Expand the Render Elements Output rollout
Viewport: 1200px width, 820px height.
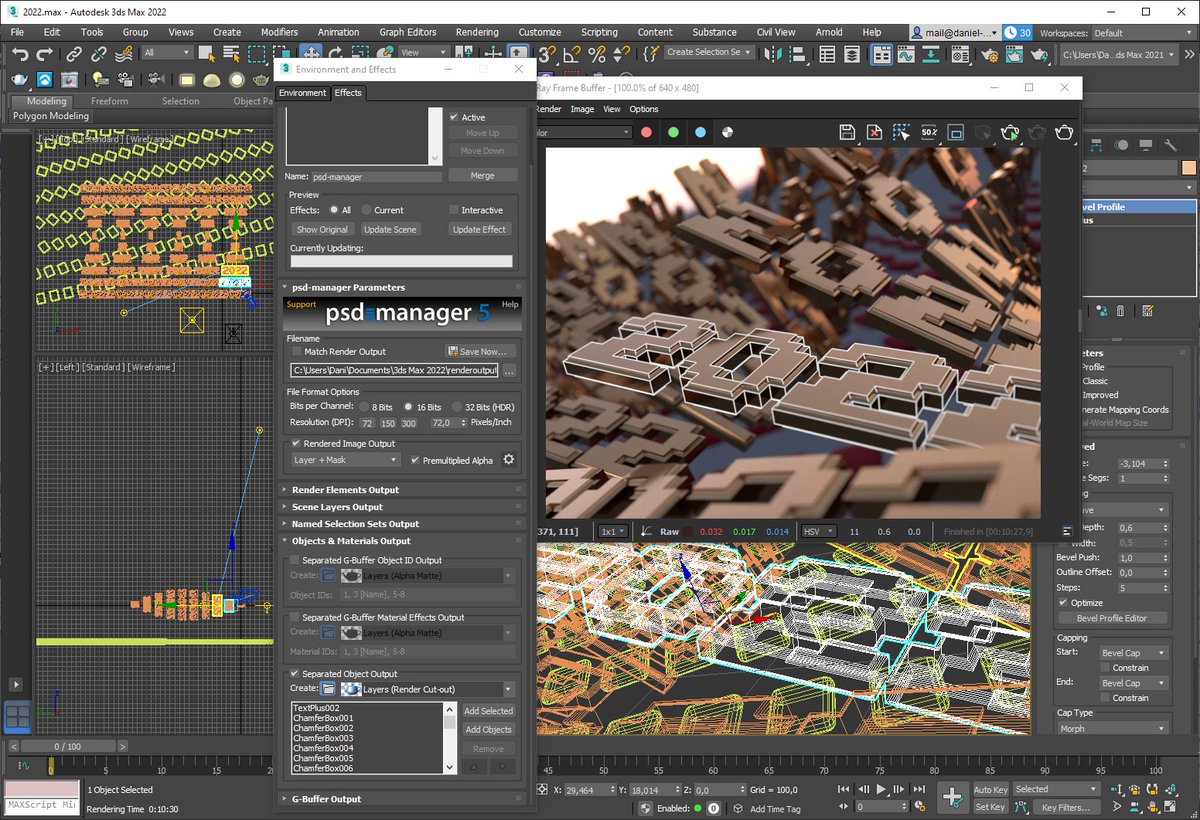(x=402, y=490)
